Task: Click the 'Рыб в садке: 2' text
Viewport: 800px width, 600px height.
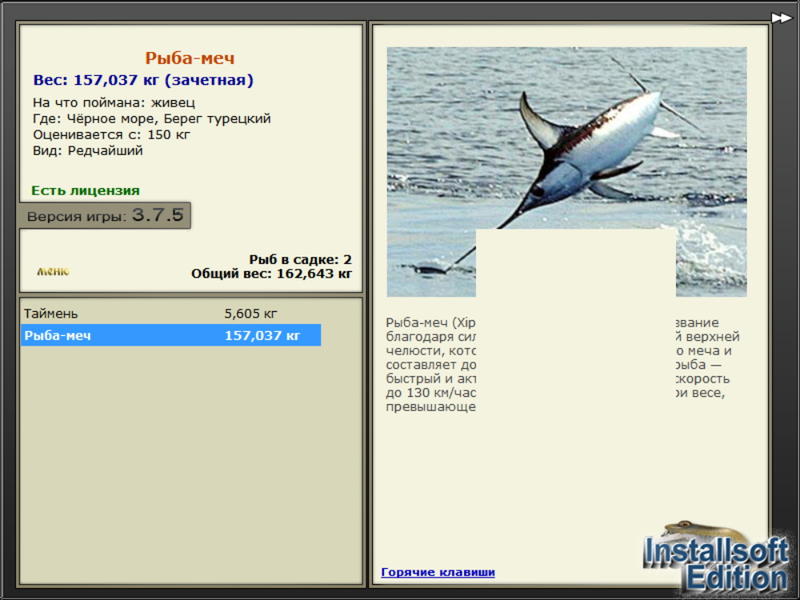Action: point(300,259)
